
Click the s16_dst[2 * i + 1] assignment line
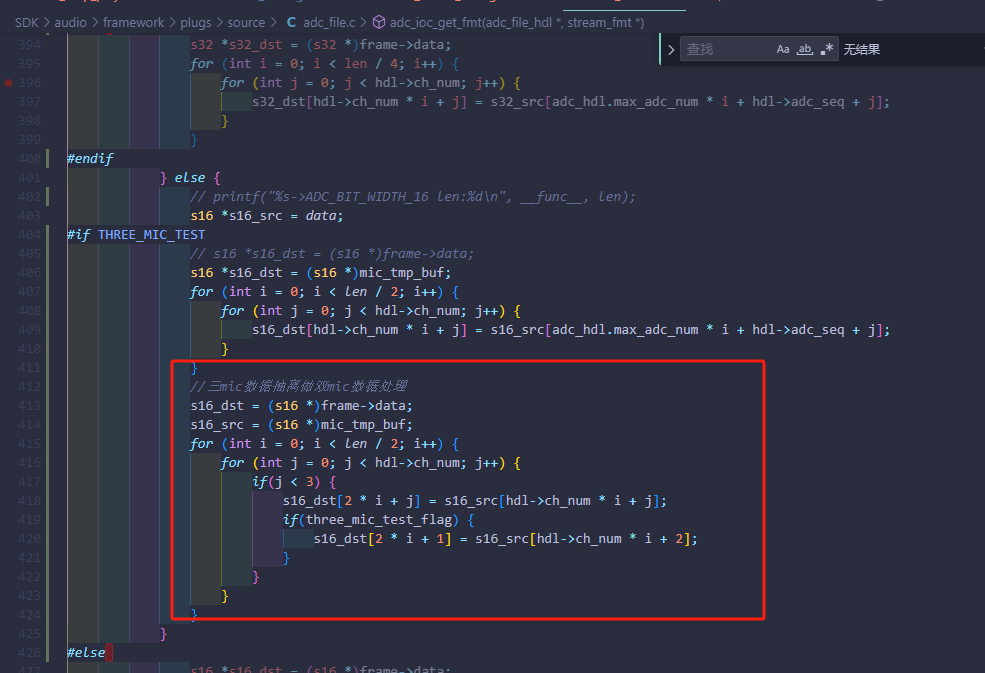point(506,539)
